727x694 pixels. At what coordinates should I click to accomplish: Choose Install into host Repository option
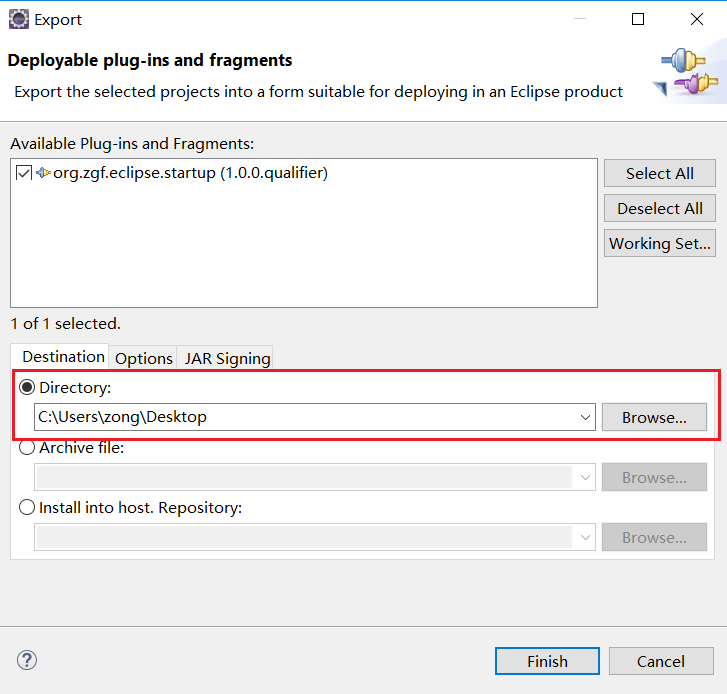pos(27,508)
